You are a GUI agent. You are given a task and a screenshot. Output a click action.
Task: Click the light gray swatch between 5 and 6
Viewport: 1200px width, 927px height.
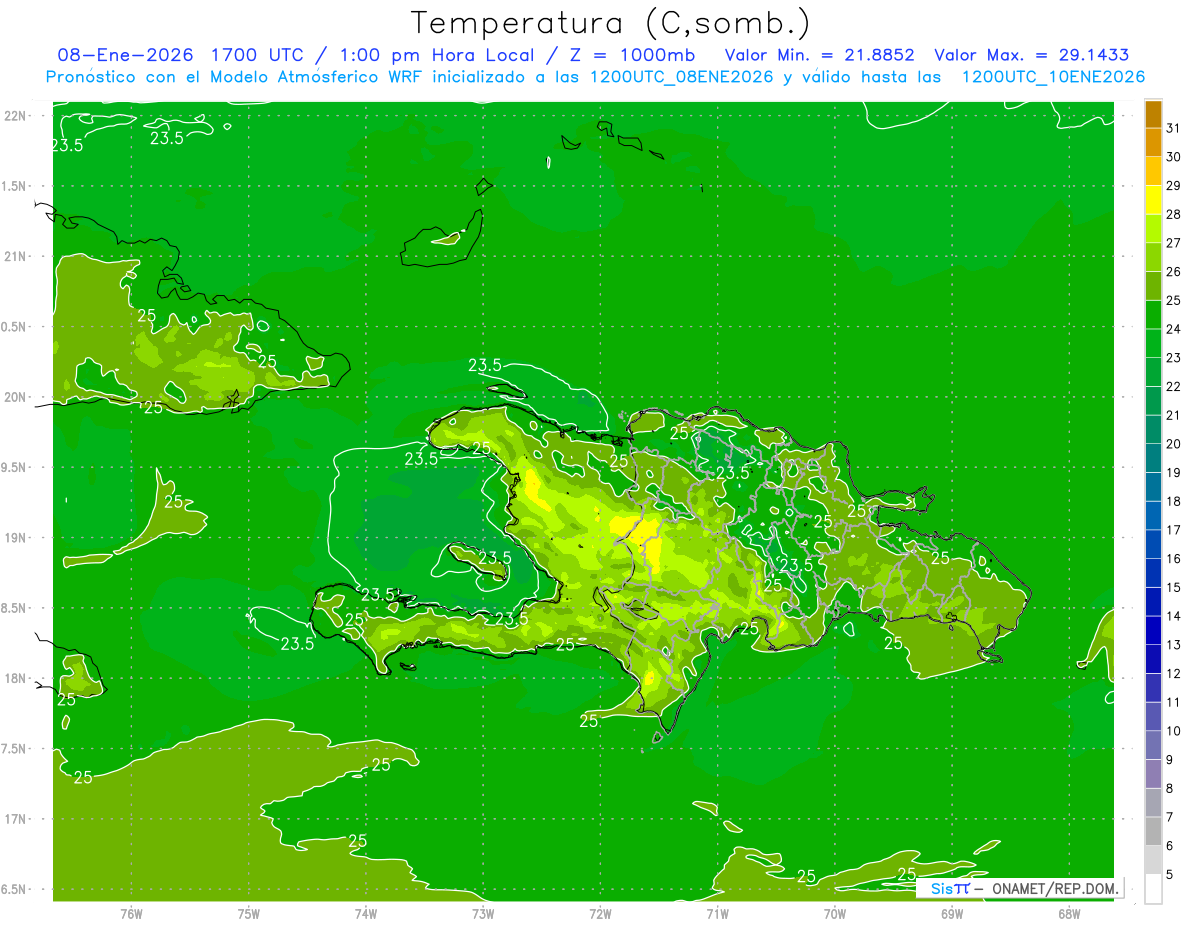[1153, 860]
